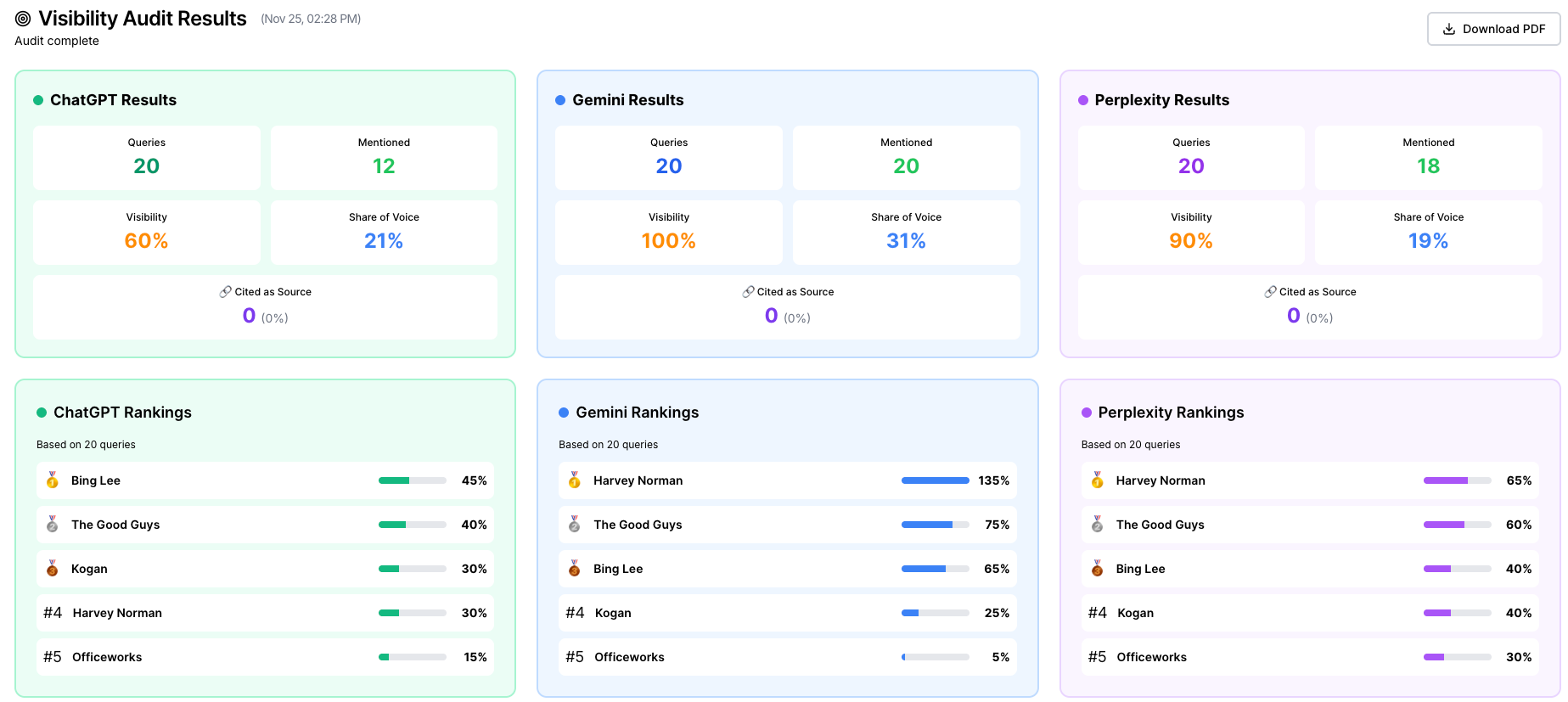Click the Gemini Share of Voice 31% value
Screen dimensions: 1568x702
coord(906,241)
